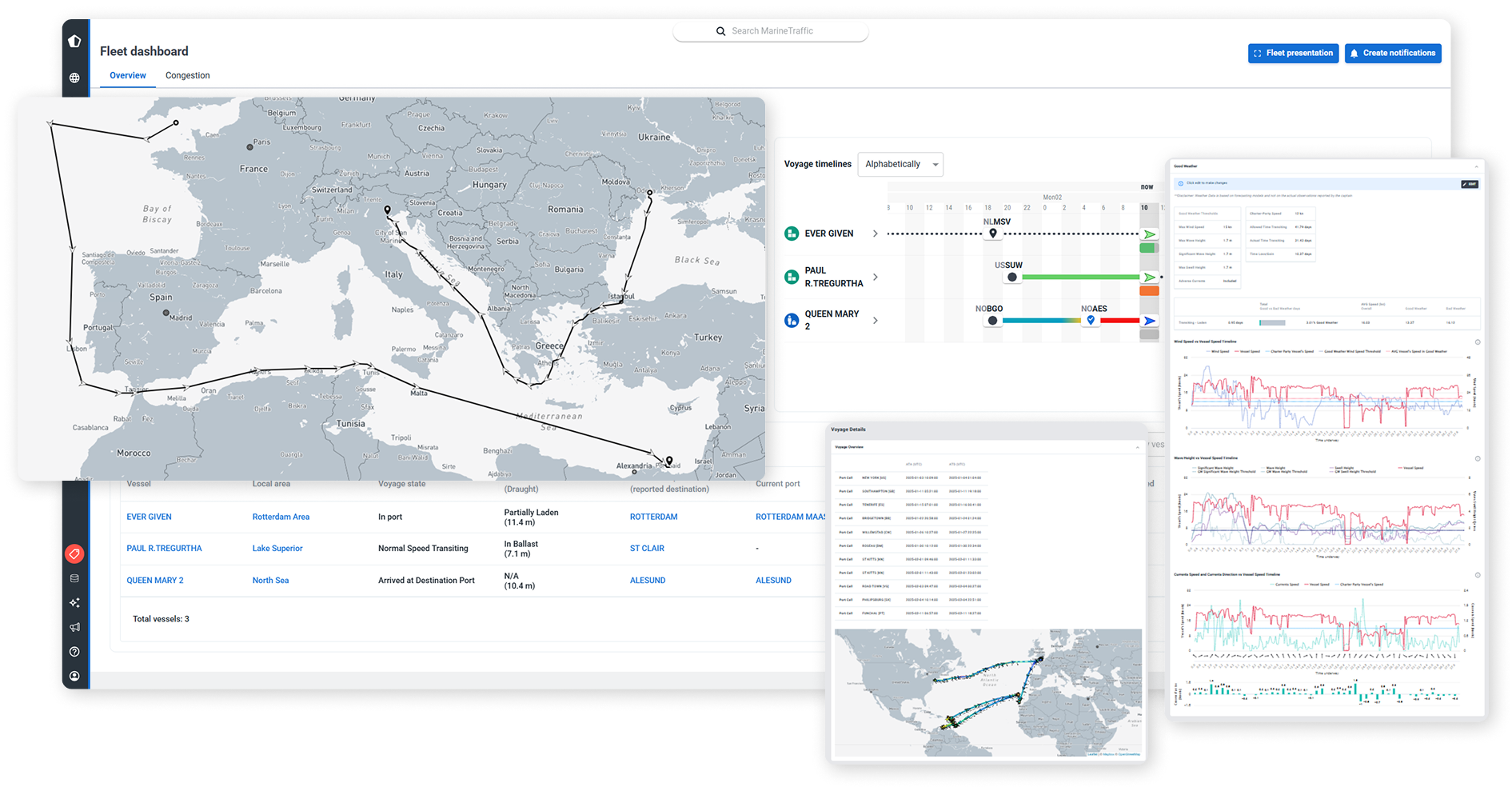Click the NLMSV port pin on timeline

coord(993,233)
